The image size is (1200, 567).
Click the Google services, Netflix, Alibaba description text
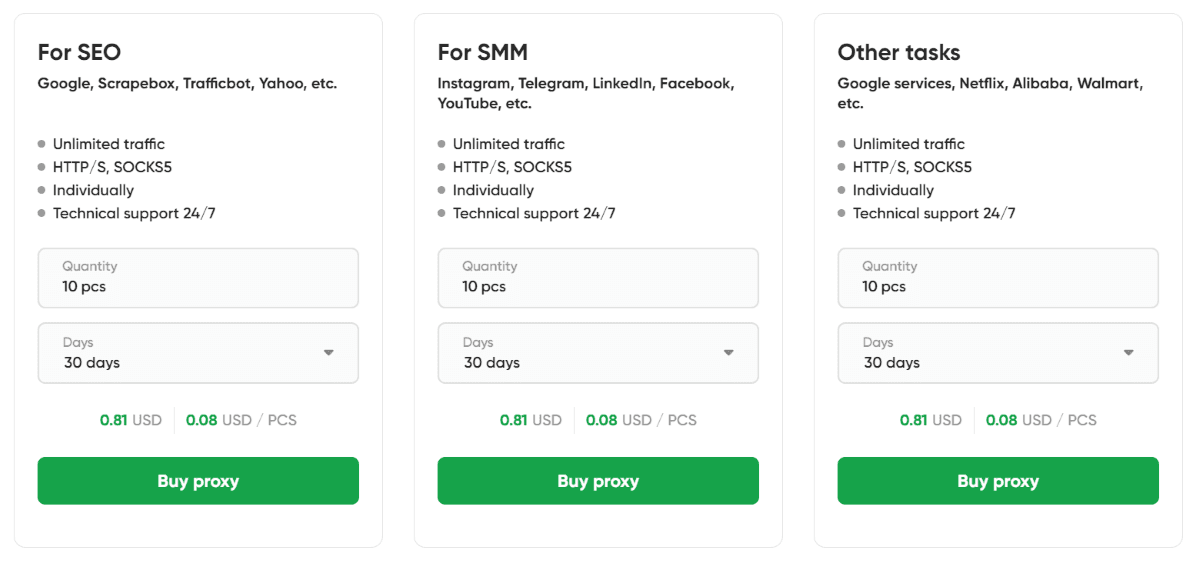pyautogui.click(x=990, y=93)
